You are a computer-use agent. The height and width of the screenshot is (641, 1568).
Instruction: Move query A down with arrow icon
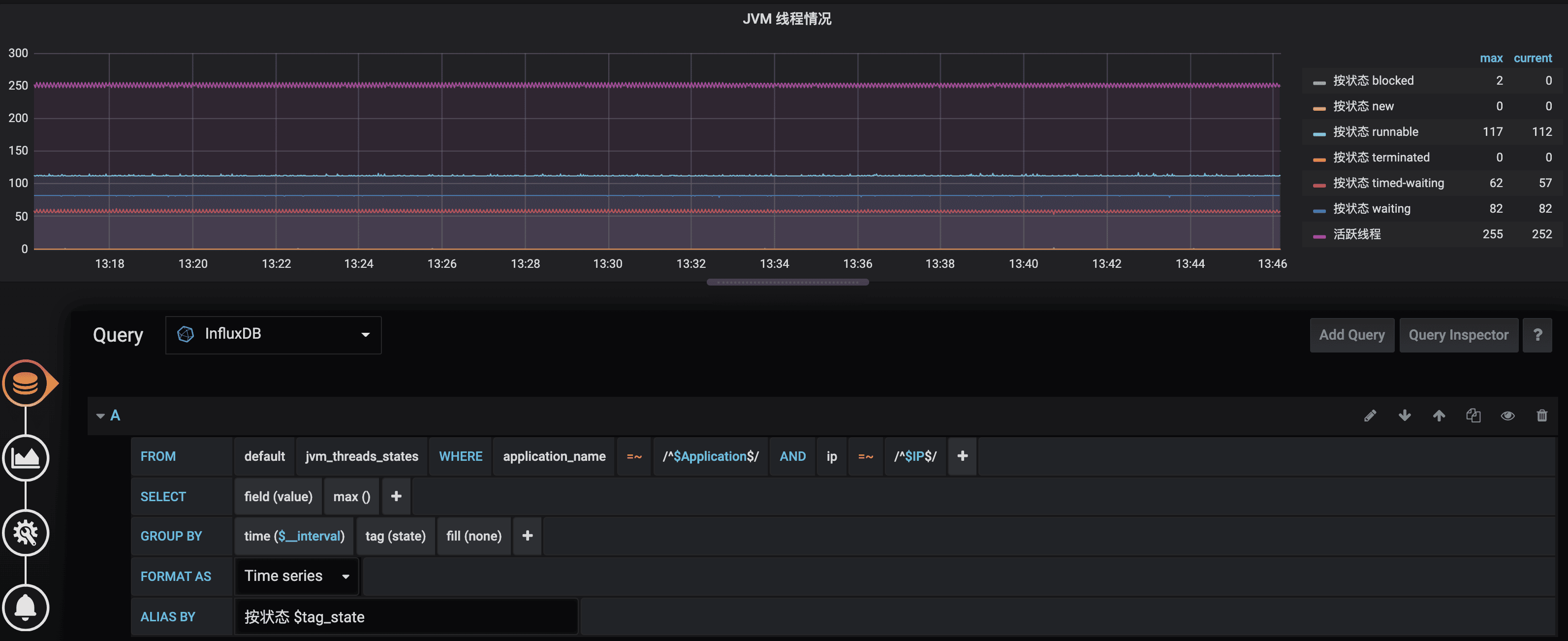pos(1404,416)
